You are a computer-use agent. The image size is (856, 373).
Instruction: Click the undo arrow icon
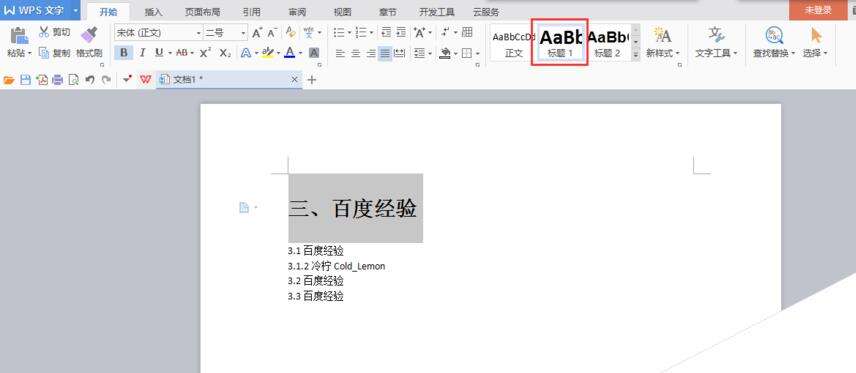90,80
